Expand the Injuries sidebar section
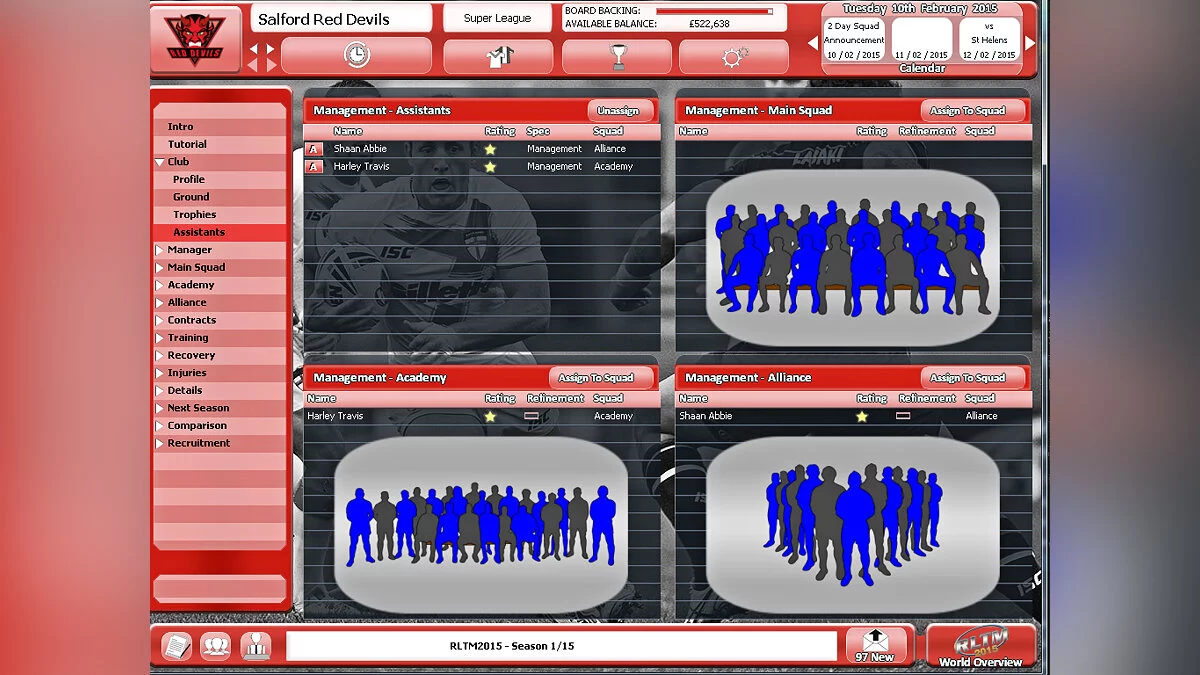Screen dimensions: 1200x675 pyautogui.click(x=159, y=373)
